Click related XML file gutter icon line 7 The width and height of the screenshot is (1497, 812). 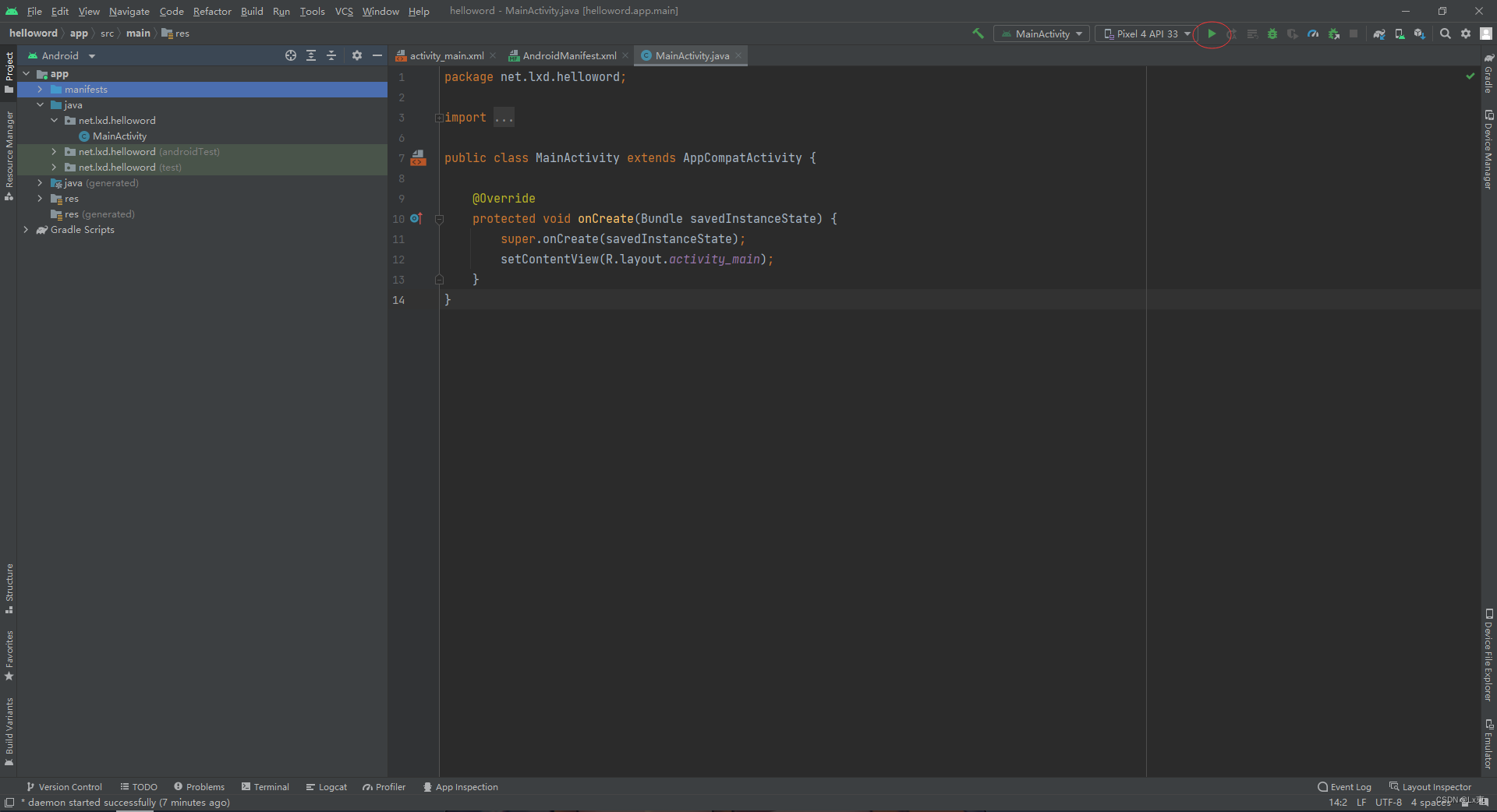419,158
